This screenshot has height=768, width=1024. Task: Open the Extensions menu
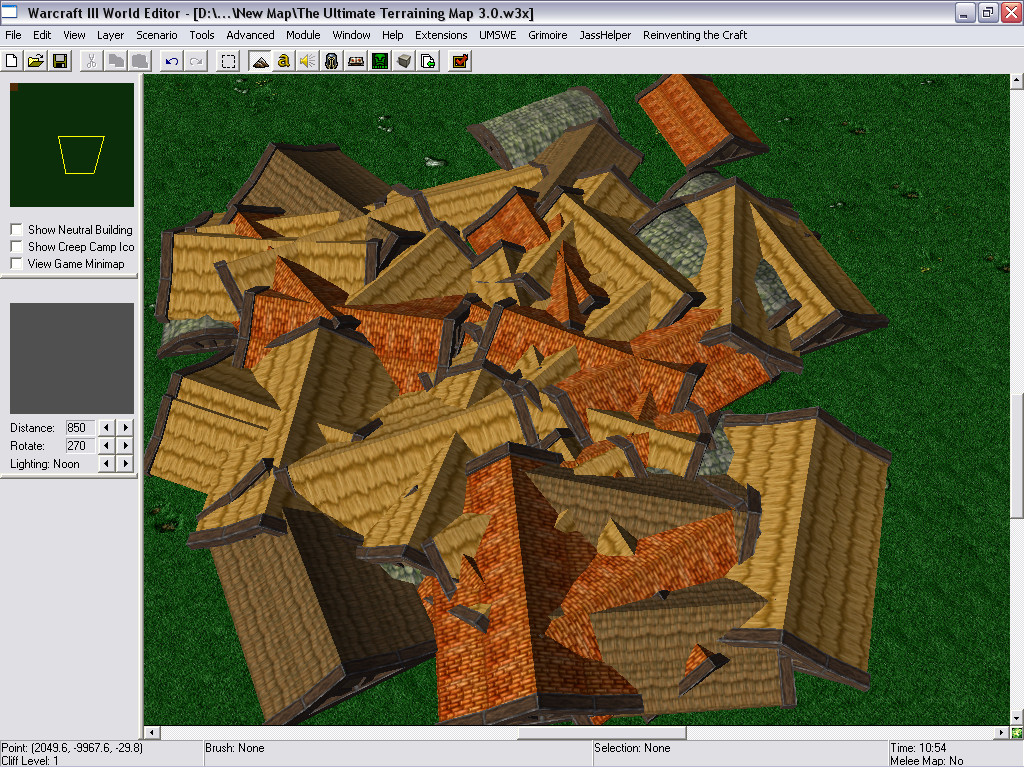click(x=441, y=35)
